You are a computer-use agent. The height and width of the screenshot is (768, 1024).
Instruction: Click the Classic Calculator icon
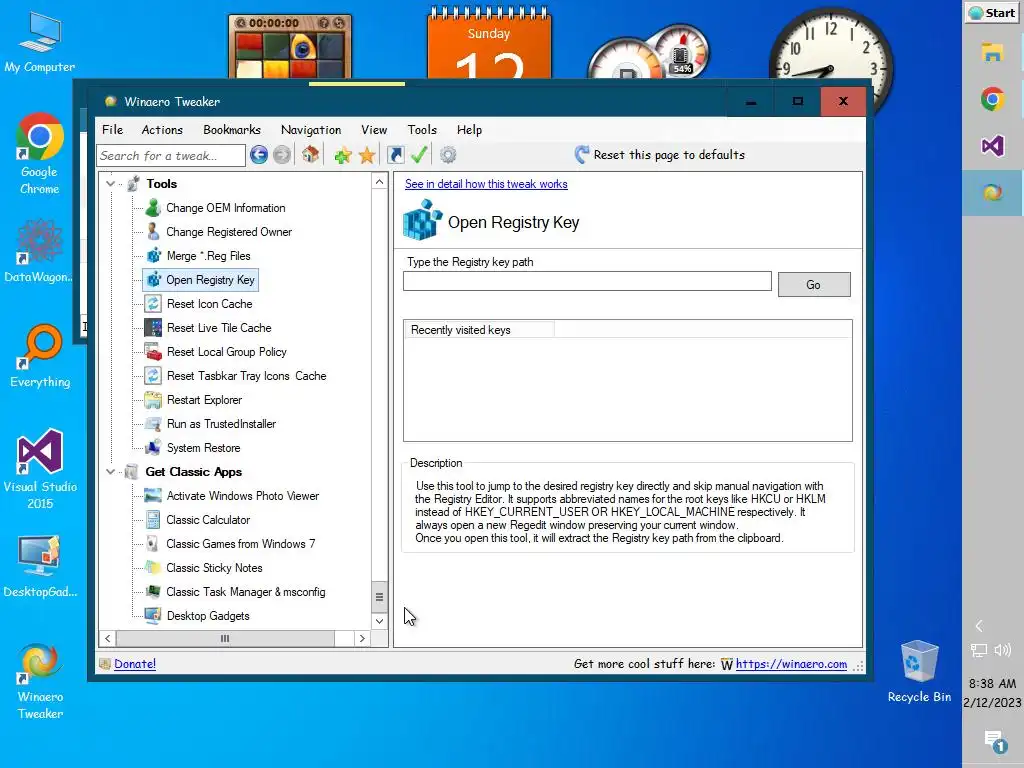click(153, 520)
